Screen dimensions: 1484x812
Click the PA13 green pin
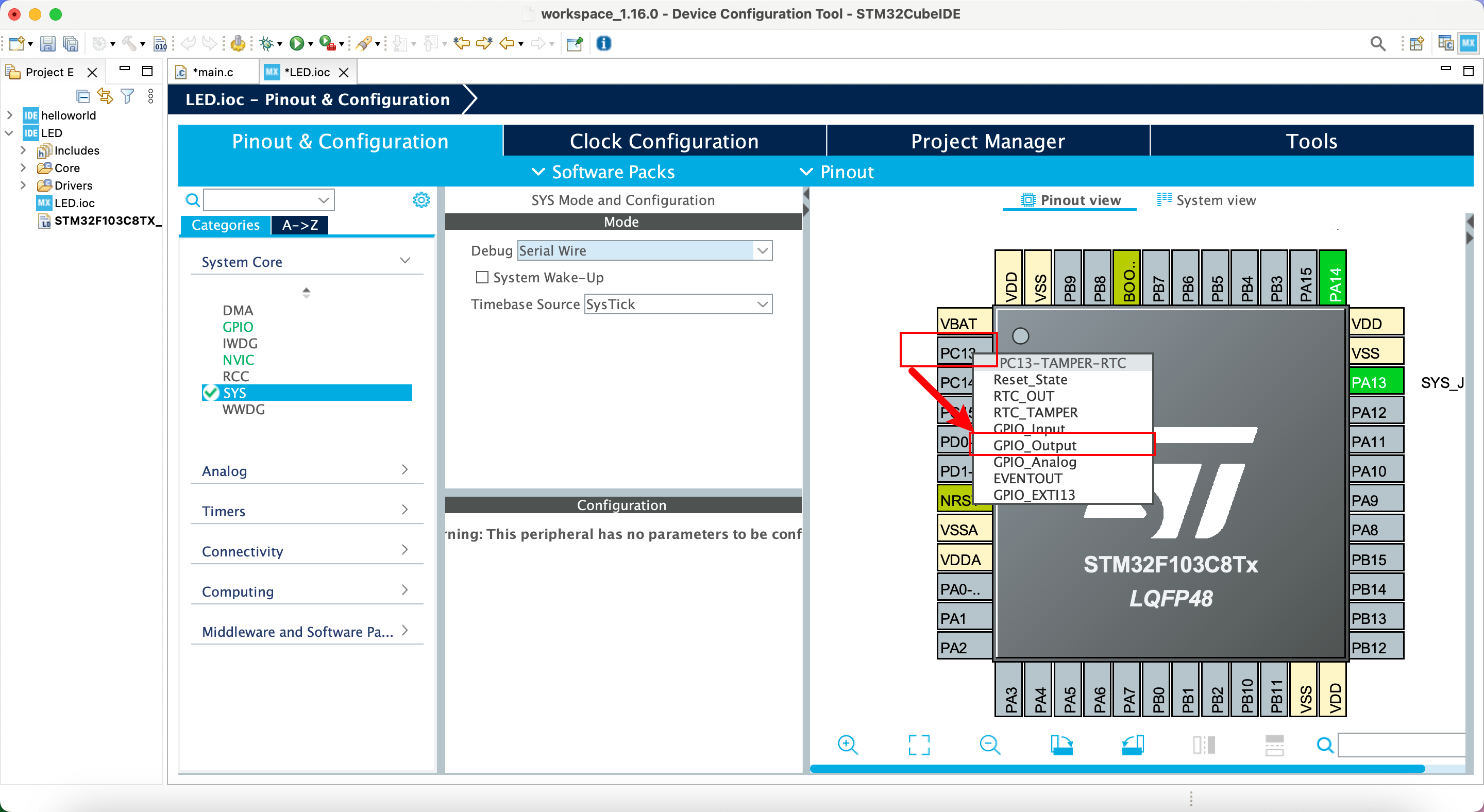point(1376,382)
